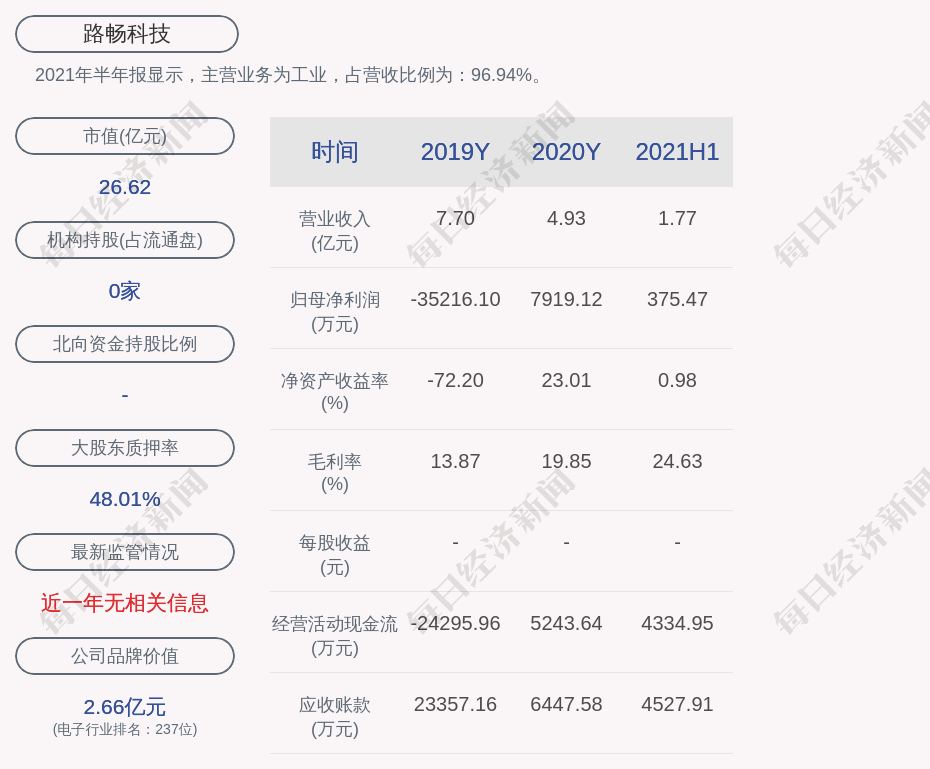This screenshot has height=769, width=930.
Task: Click the 经营活动现金流(万元) row label
Action: tap(335, 636)
